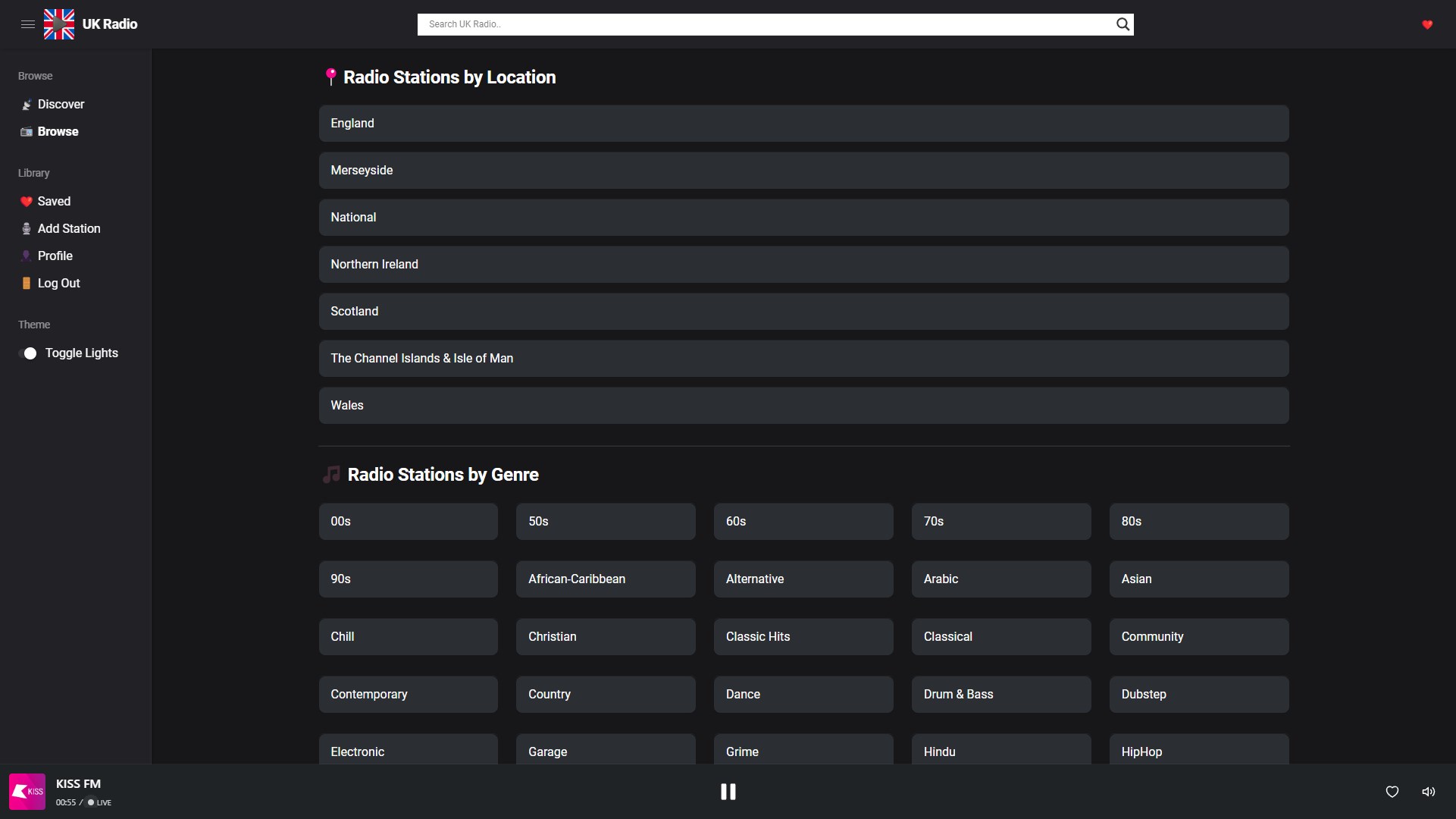The width and height of the screenshot is (1456, 819).
Task: Open the hamburger menu icon
Action: (x=28, y=24)
